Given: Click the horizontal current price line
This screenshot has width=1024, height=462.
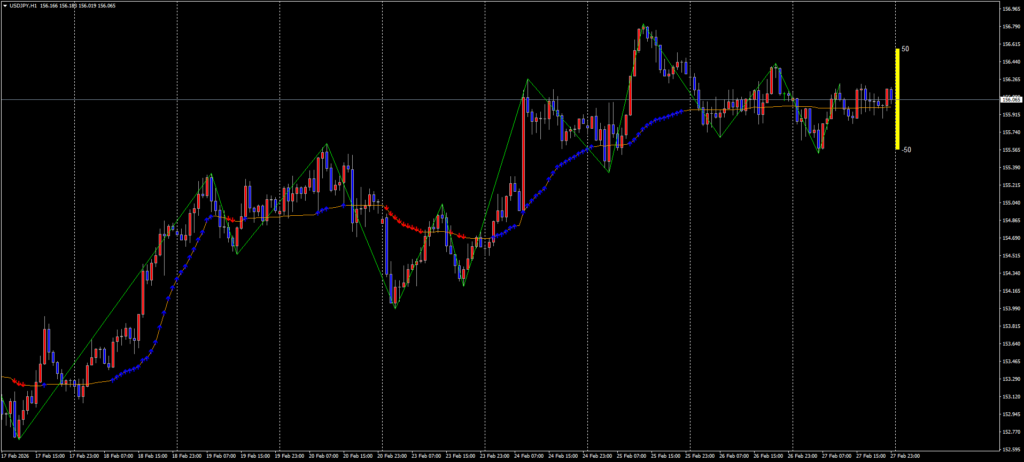Looking at the screenshot, I should tap(300, 99).
